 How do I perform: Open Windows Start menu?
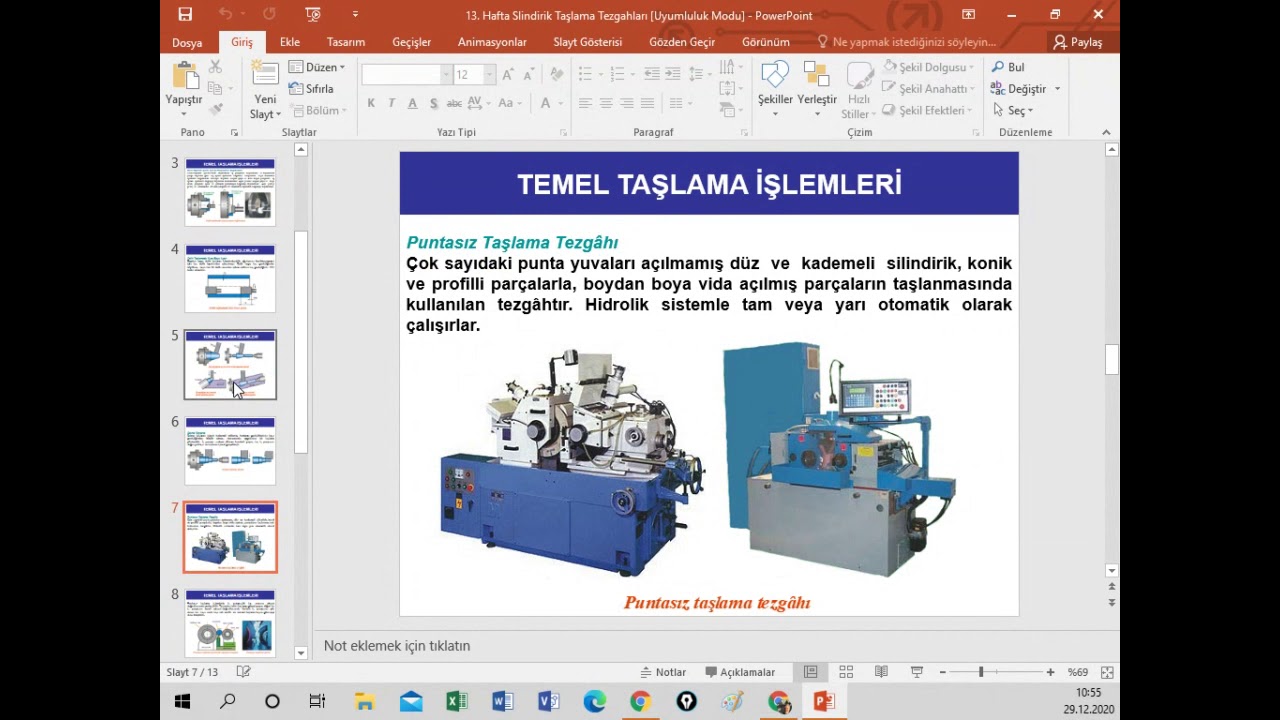(182, 702)
